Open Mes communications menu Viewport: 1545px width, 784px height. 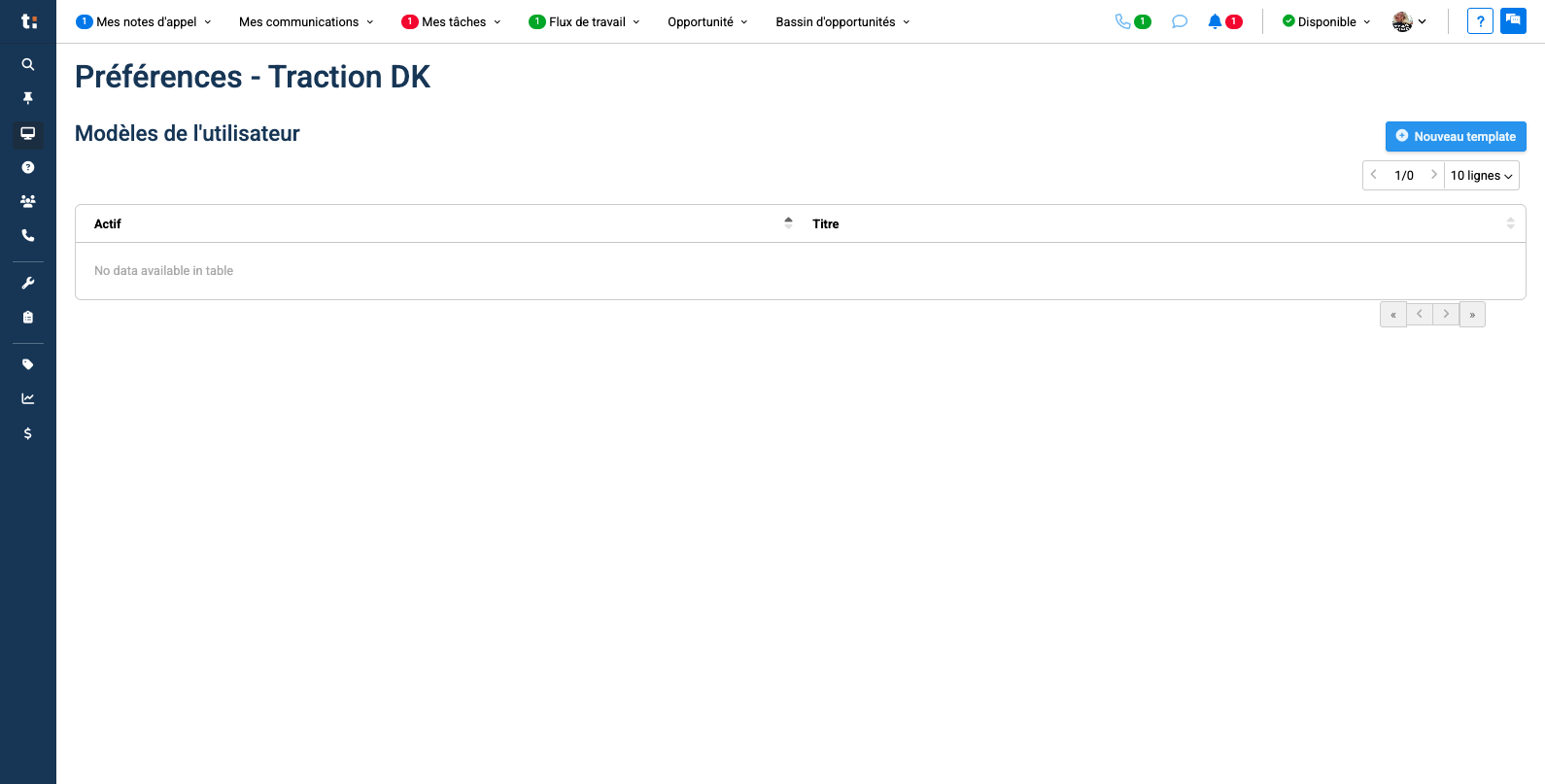tap(306, 21)
